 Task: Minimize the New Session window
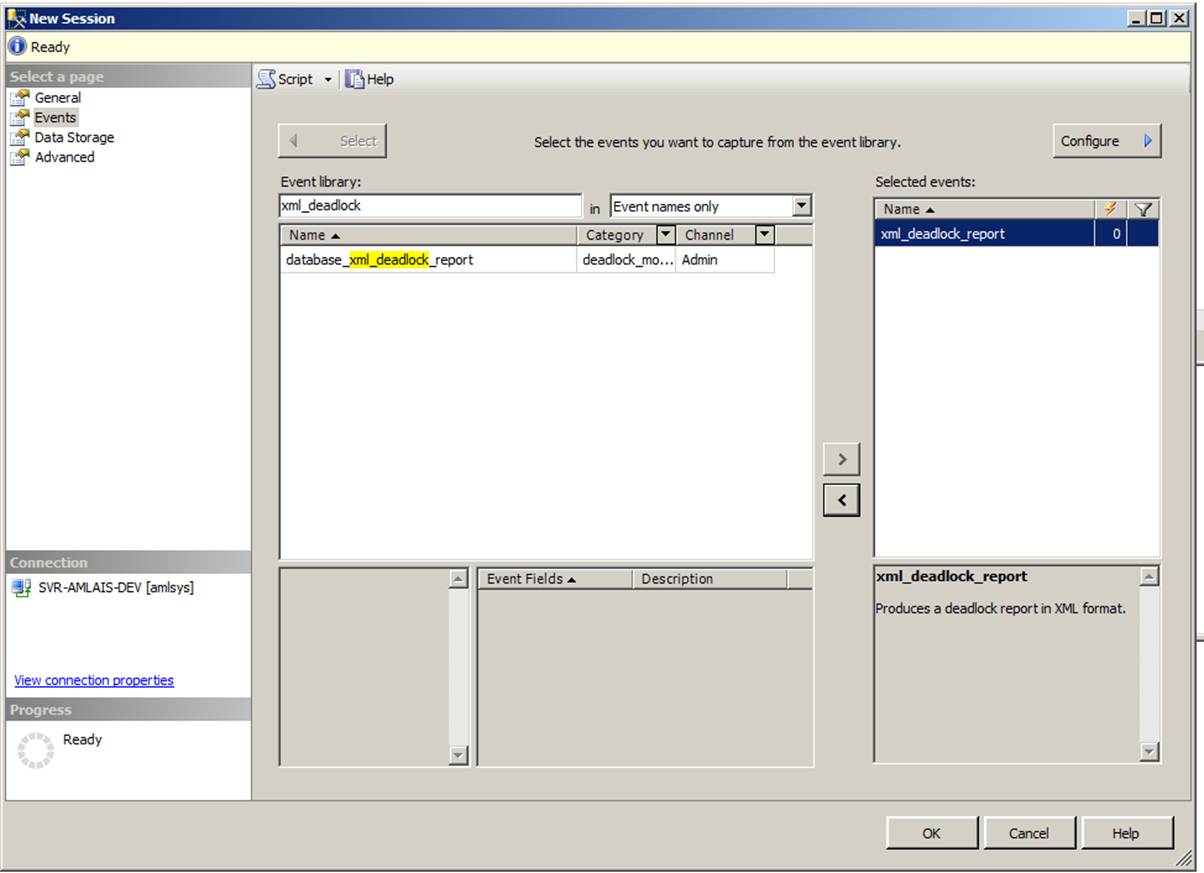tap(1136, 18)
